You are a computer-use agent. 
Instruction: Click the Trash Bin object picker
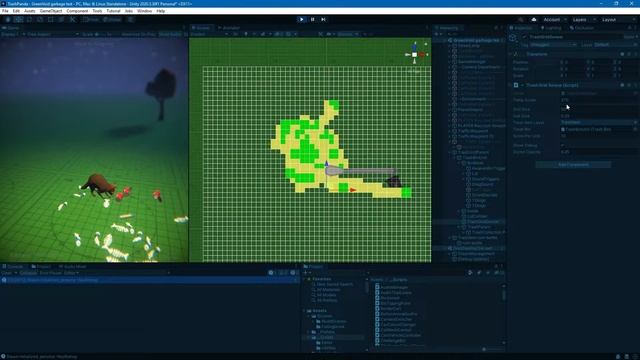(x=635, y=129)
